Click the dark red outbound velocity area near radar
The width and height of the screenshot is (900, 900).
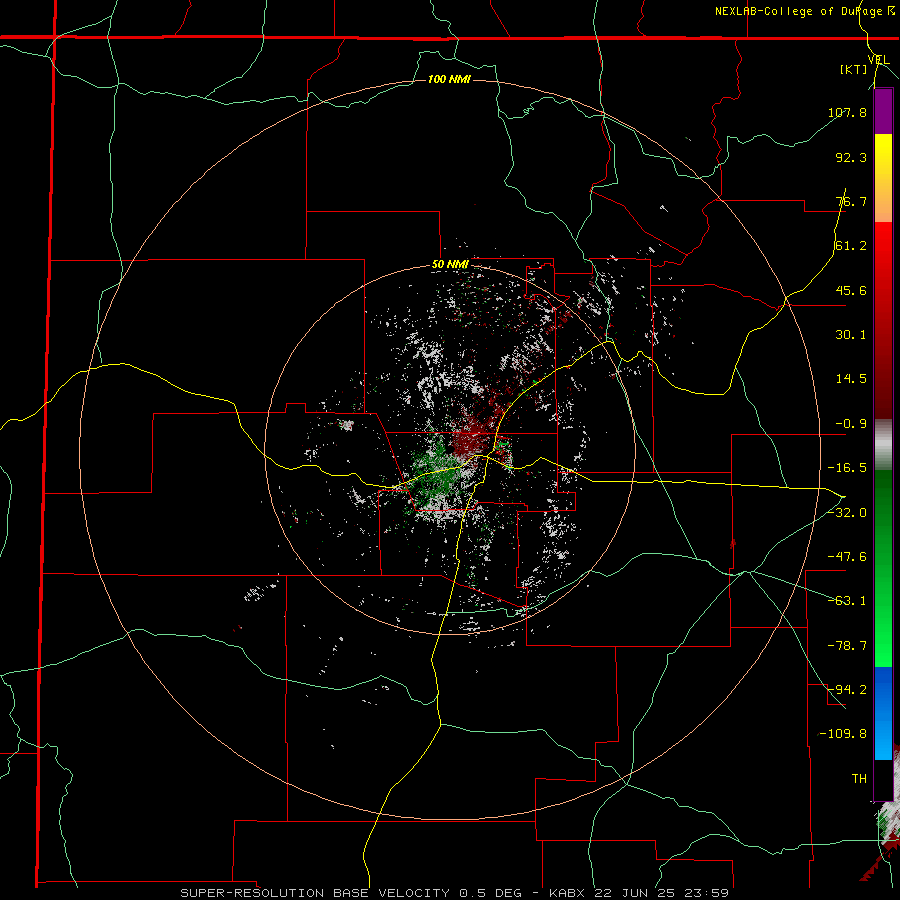pyautogui.click(x=471, y=439)
